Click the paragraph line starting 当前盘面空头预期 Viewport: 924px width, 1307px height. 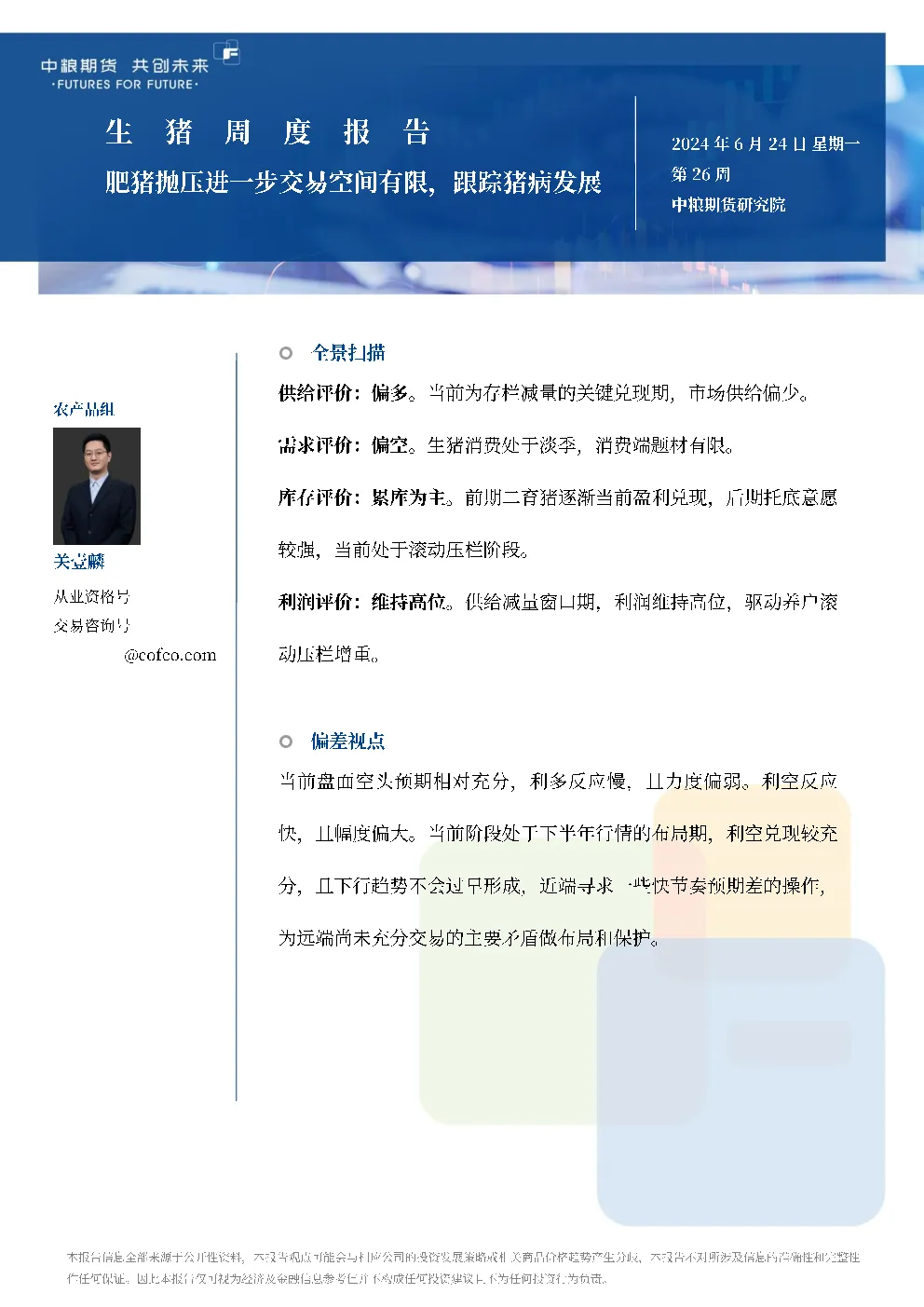558,781
